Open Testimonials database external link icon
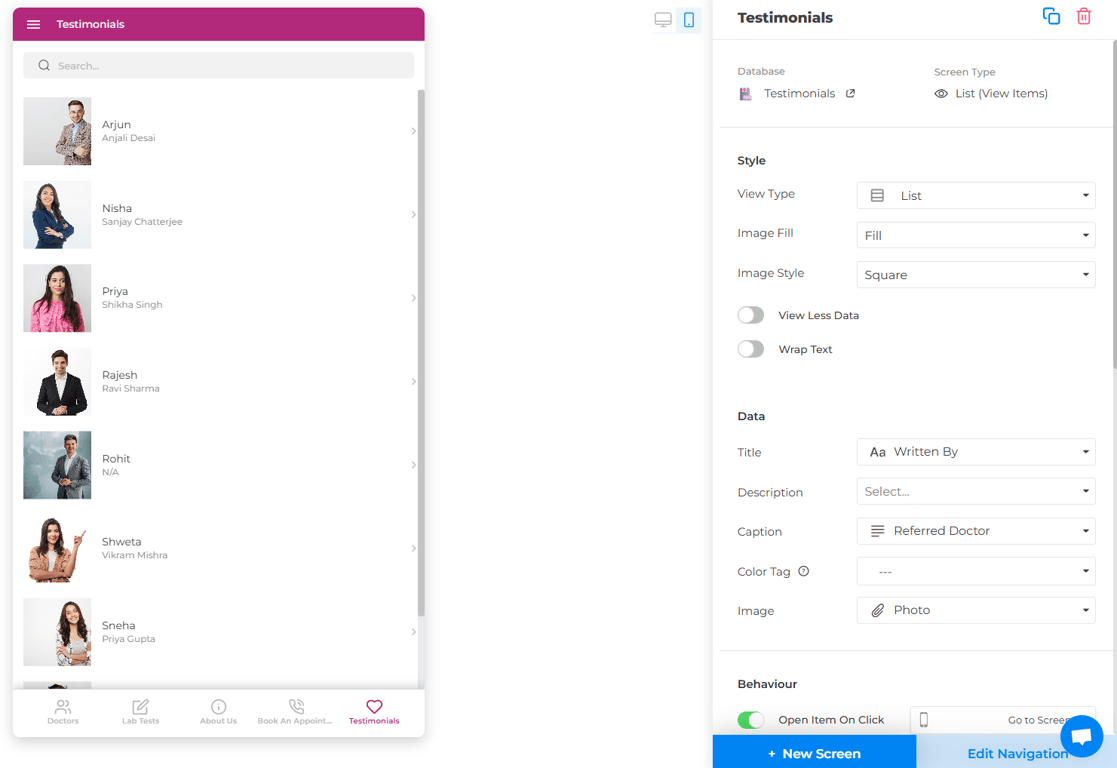Image resolution: width=1117 pixels, height=768 pixels. click(851, 93)
